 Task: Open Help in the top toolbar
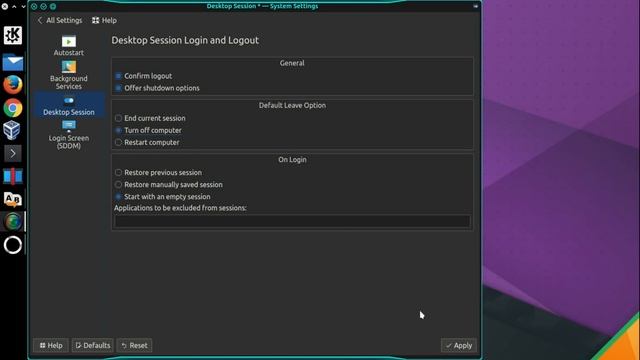pos(104,20)
